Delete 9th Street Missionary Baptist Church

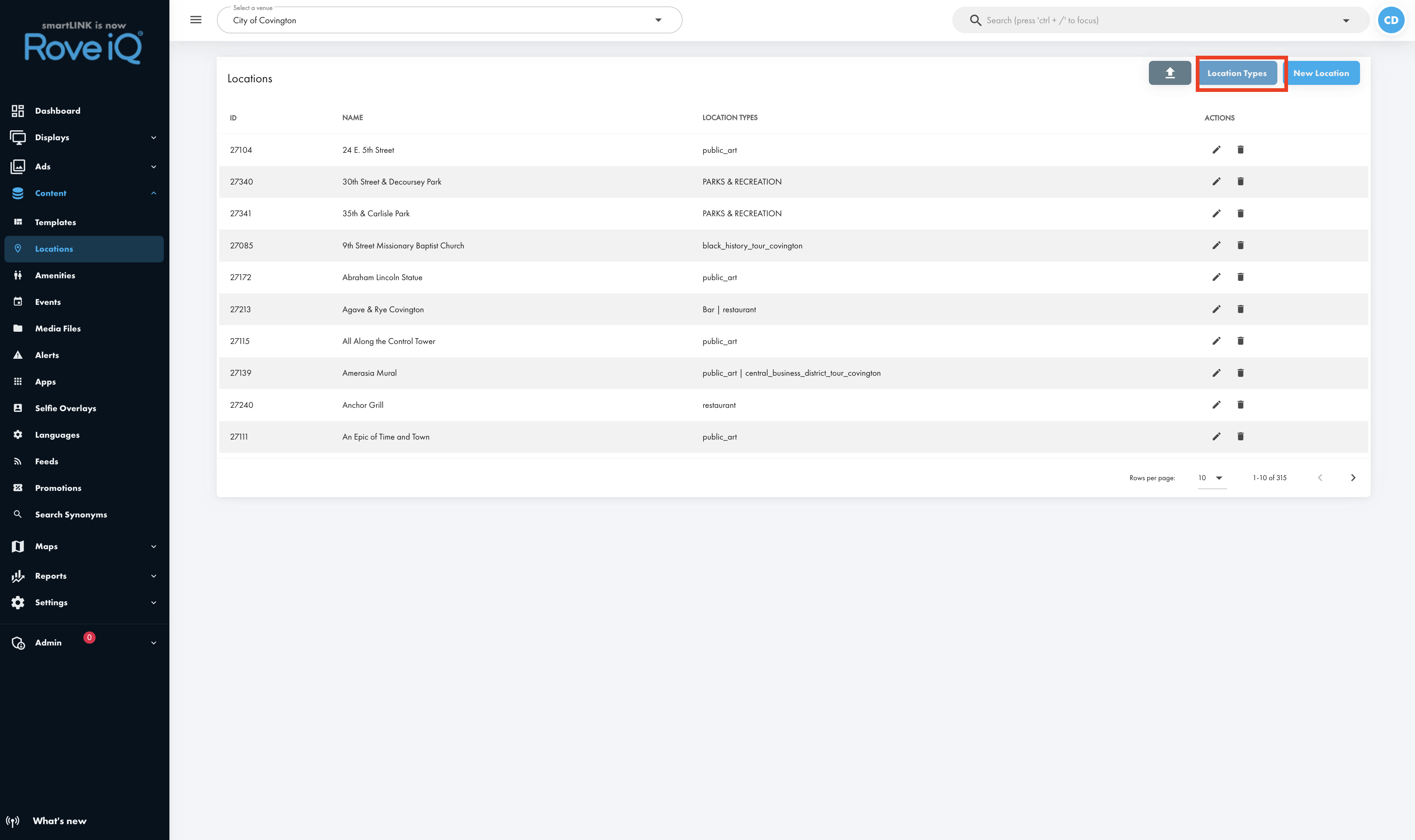coord(1240,245)
